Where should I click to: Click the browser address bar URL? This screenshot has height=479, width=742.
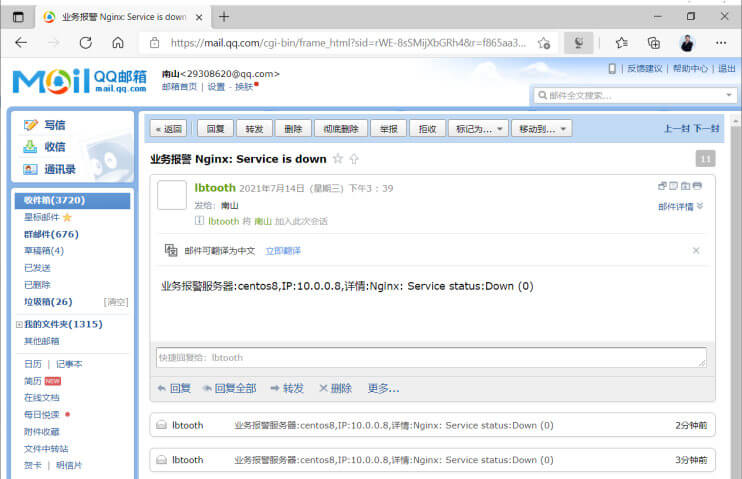point(348,43)
